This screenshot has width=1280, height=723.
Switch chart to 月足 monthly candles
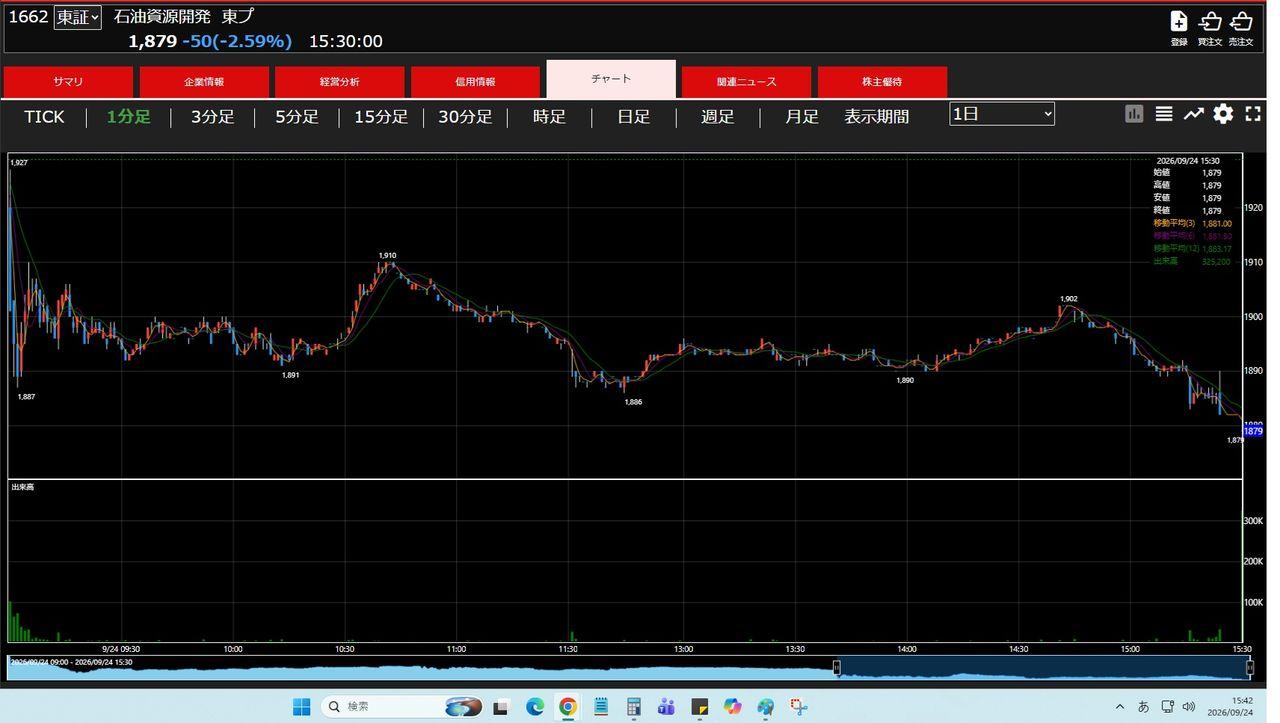(801, 117)
